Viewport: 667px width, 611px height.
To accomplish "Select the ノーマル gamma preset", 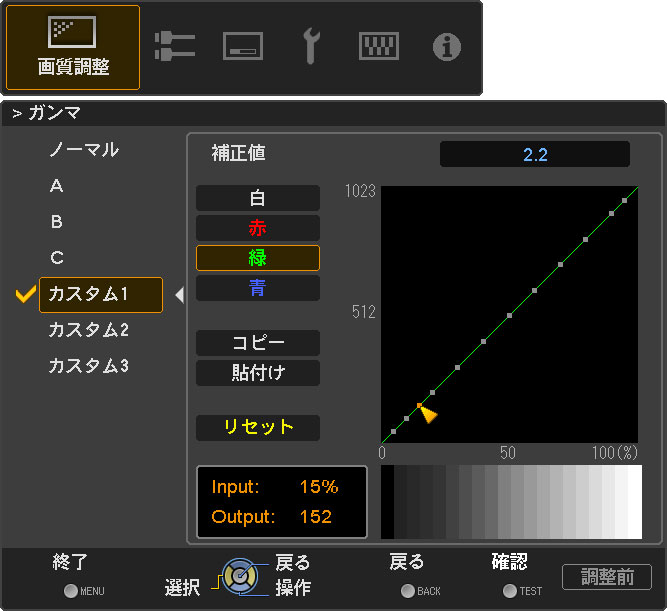I will point(84,150).
